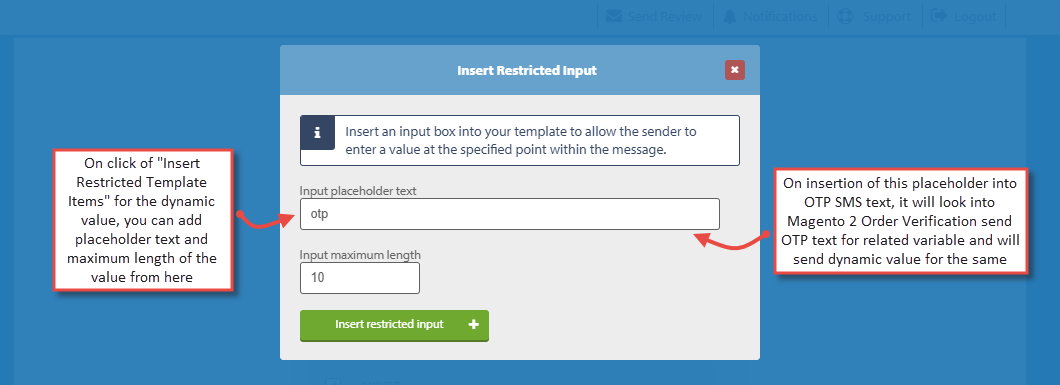Focus the placeholder text field containing 'otp'
The image size is (1060, 385).
pyautogui.click(x=510, y=214)
